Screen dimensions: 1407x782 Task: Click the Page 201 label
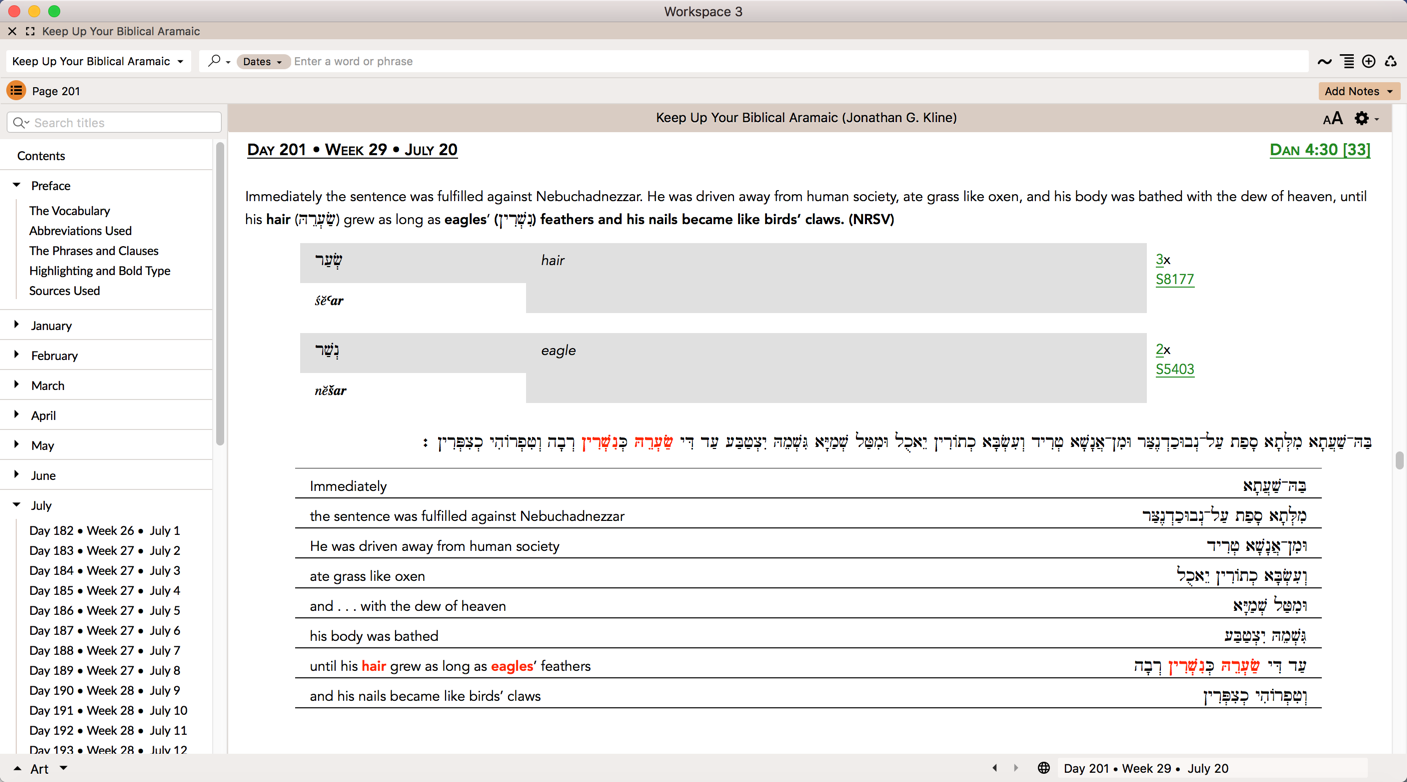click(56, 91)
